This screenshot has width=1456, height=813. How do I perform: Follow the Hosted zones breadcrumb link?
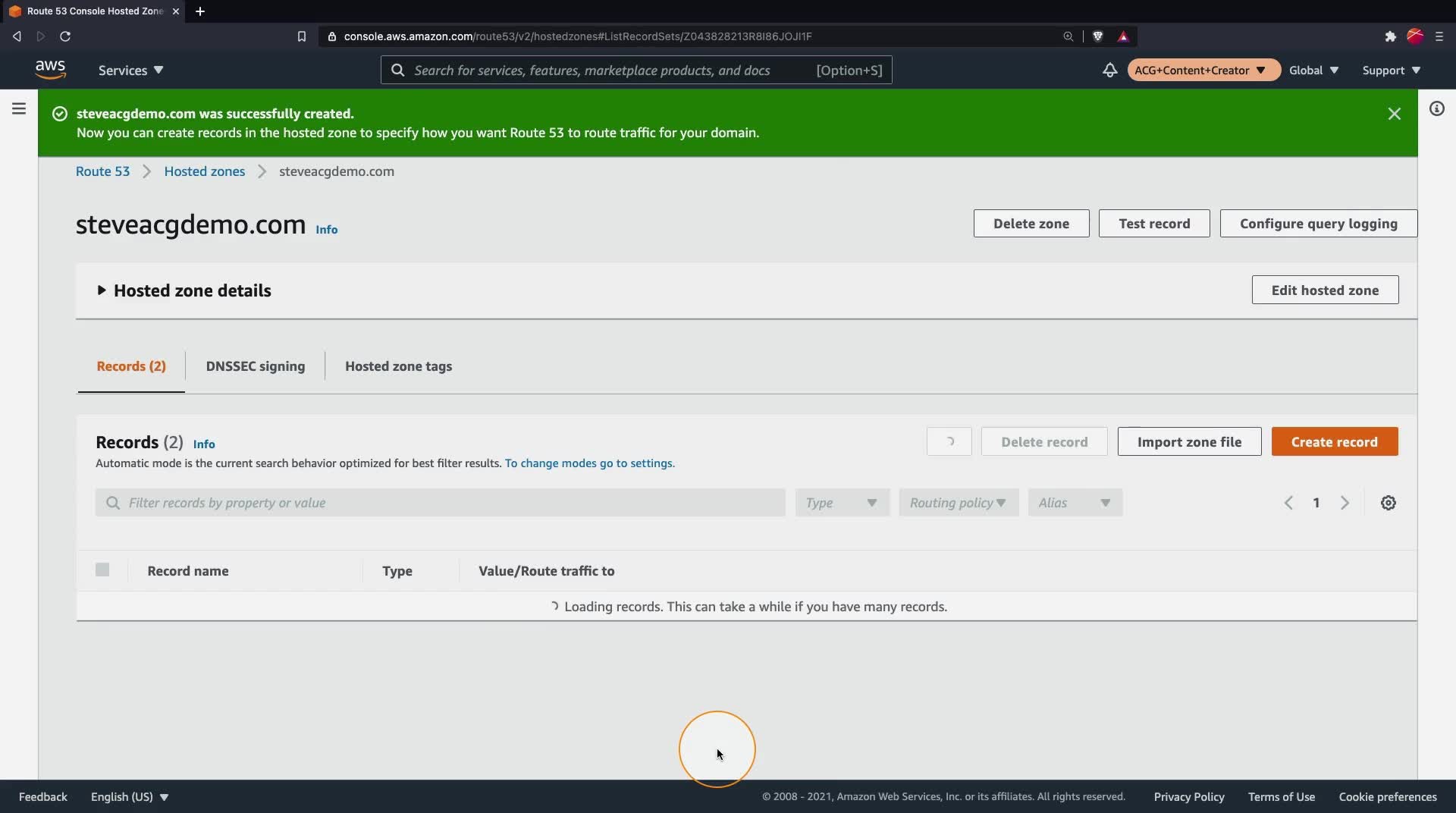[x=205, y=171]
